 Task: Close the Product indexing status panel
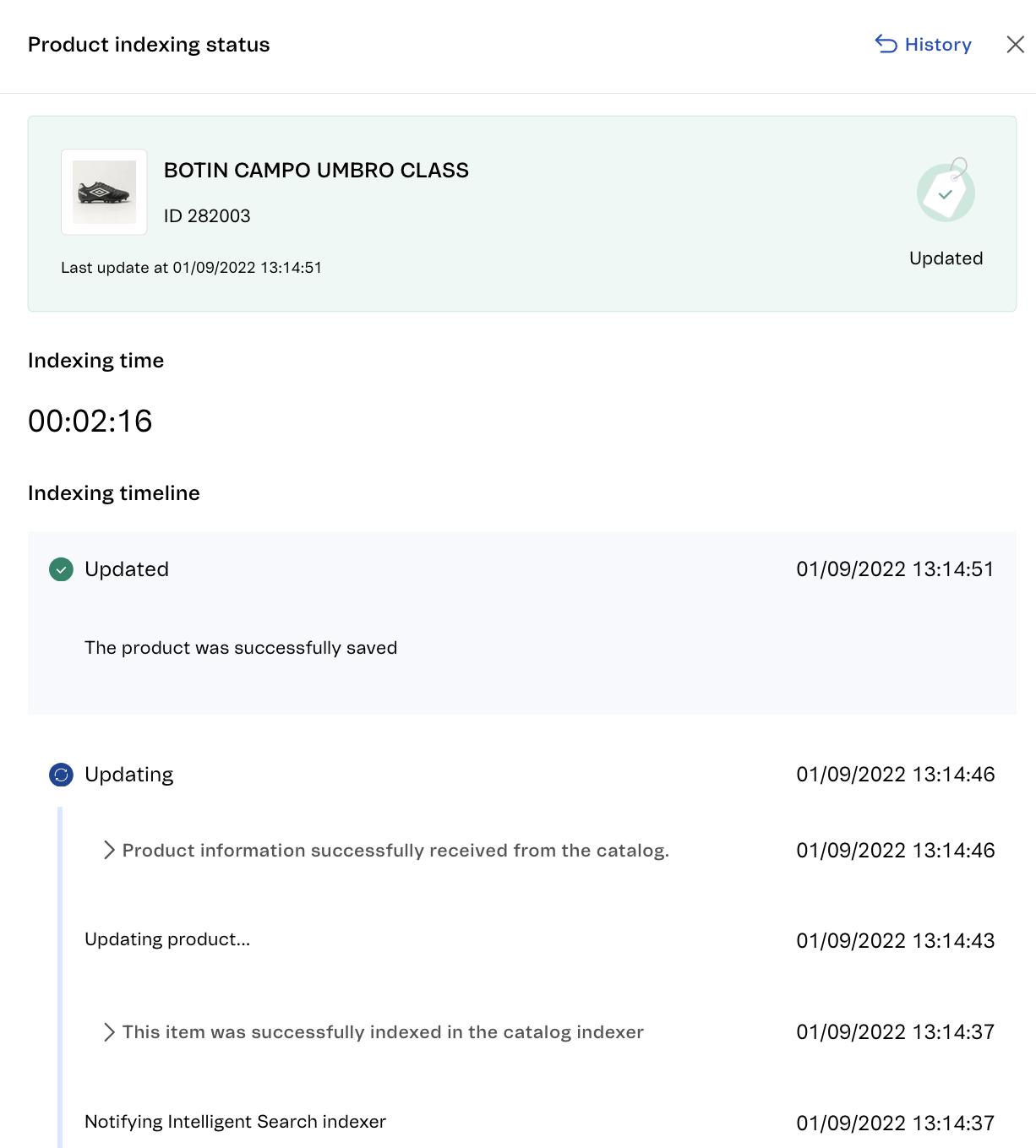(1015, 45)
